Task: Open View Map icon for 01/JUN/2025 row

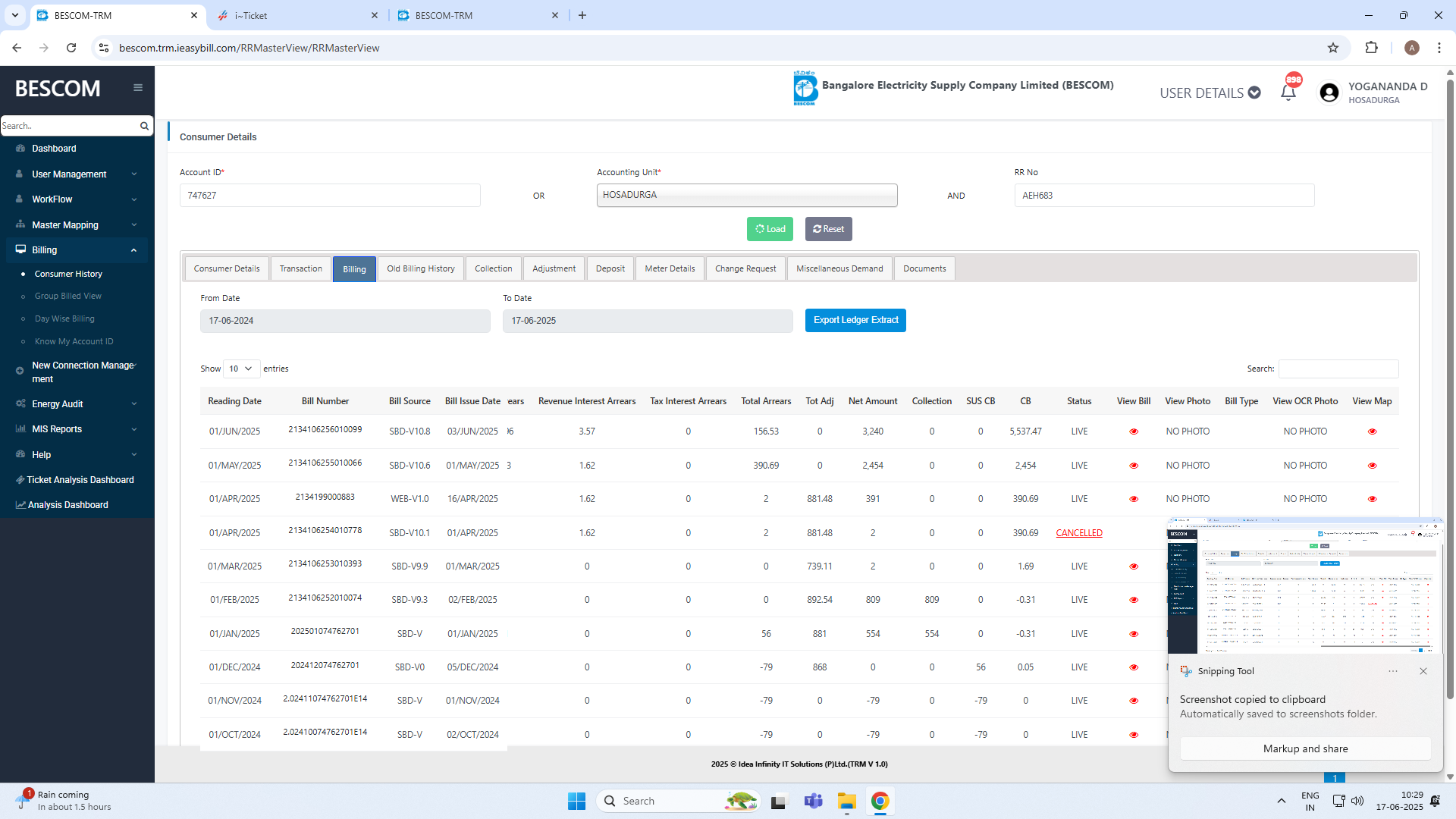Action: tap(1372, 431)
